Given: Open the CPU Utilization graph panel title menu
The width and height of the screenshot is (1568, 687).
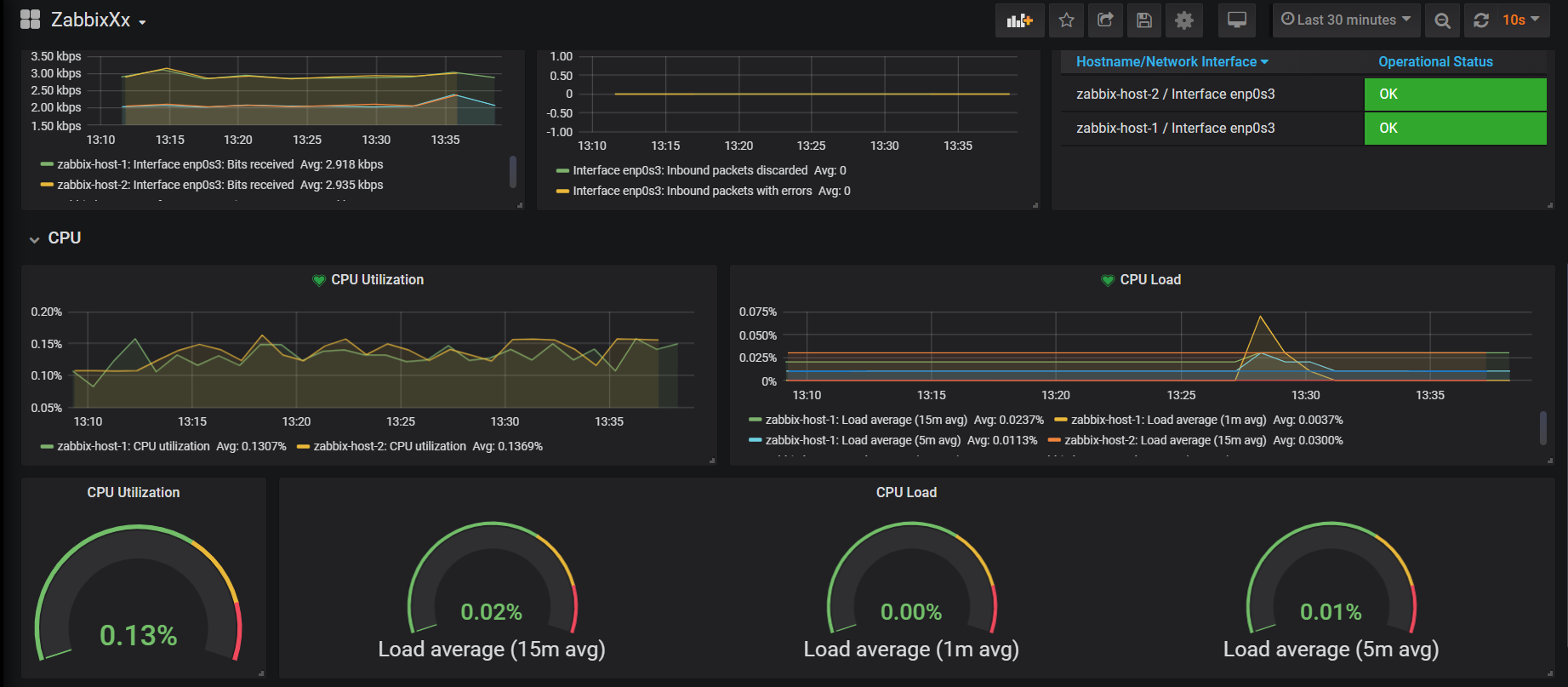Looking at the screenshot, I should [377, 279].
